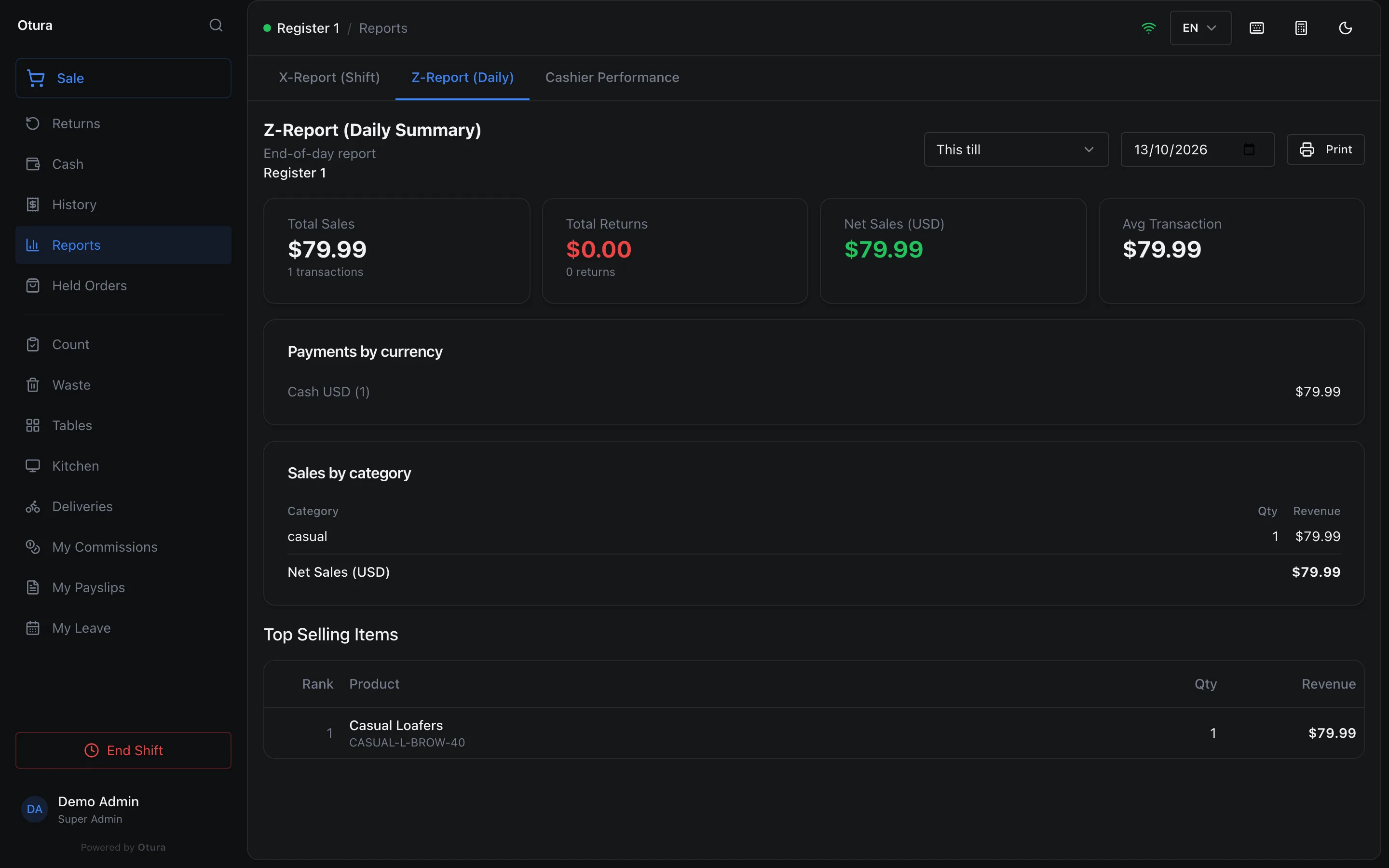
Task: Open History in the sidebar
Action: pyautogui.click(x=123, y=204)
